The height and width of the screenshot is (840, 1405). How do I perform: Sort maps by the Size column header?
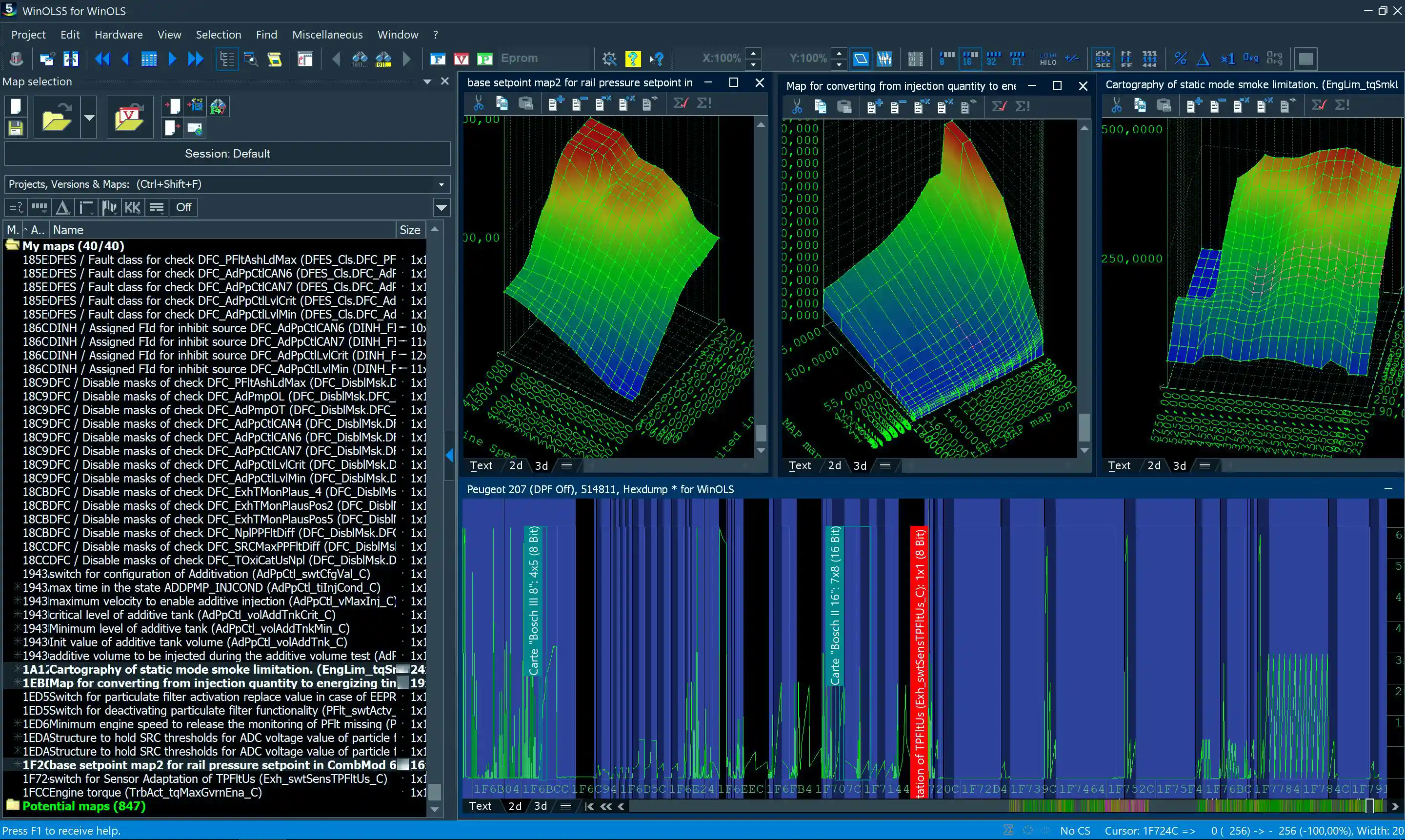coord(410,230)
